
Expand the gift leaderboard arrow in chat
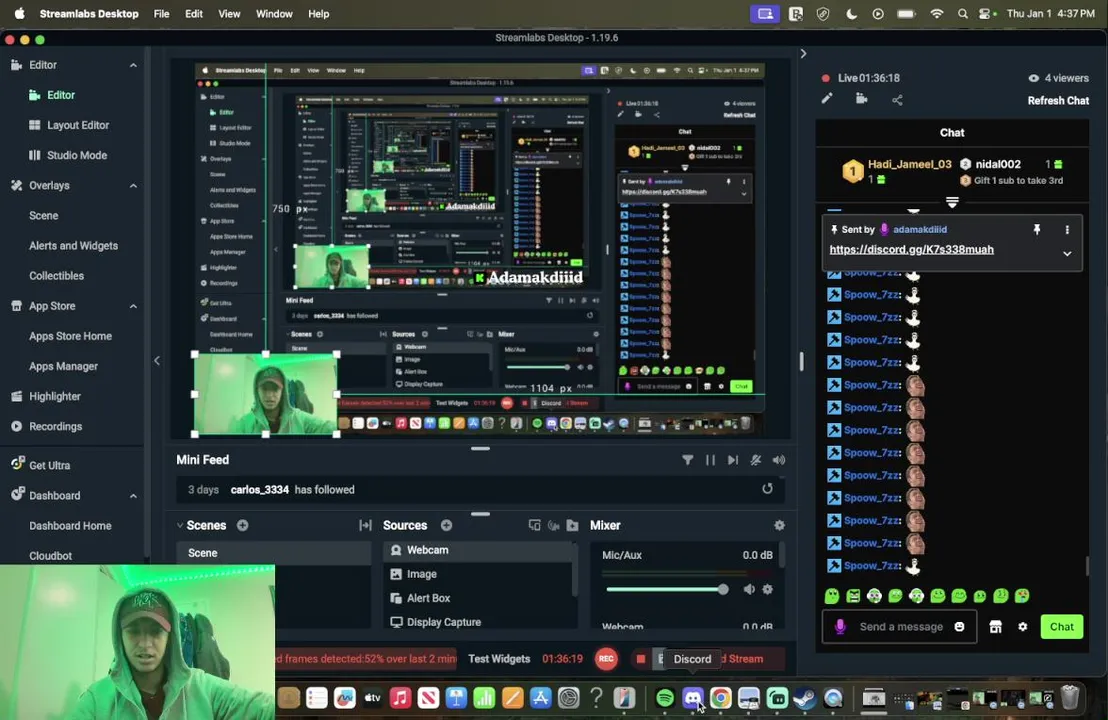[x=952, y=203]
